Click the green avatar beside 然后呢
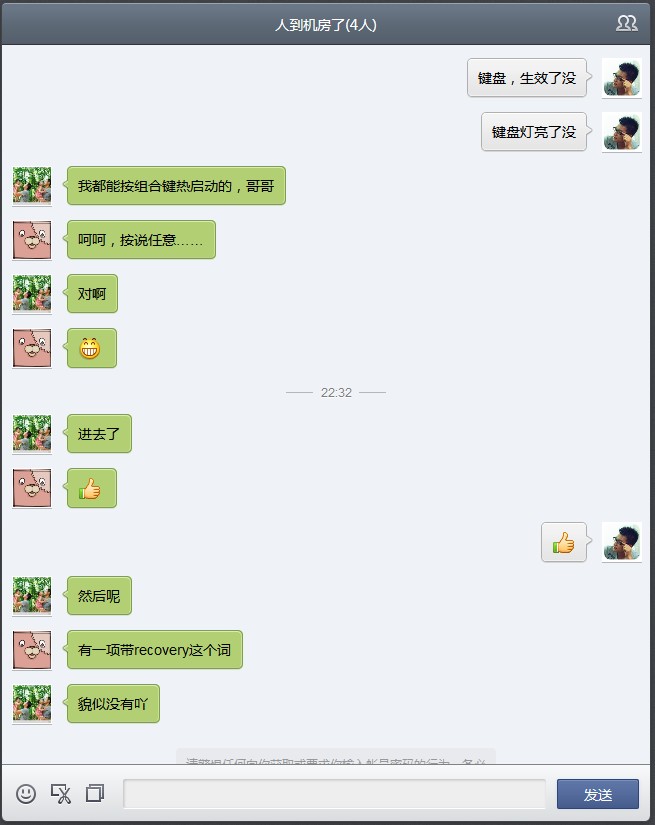This screenshot has width=655, height=825. click(x=32, y=596)
